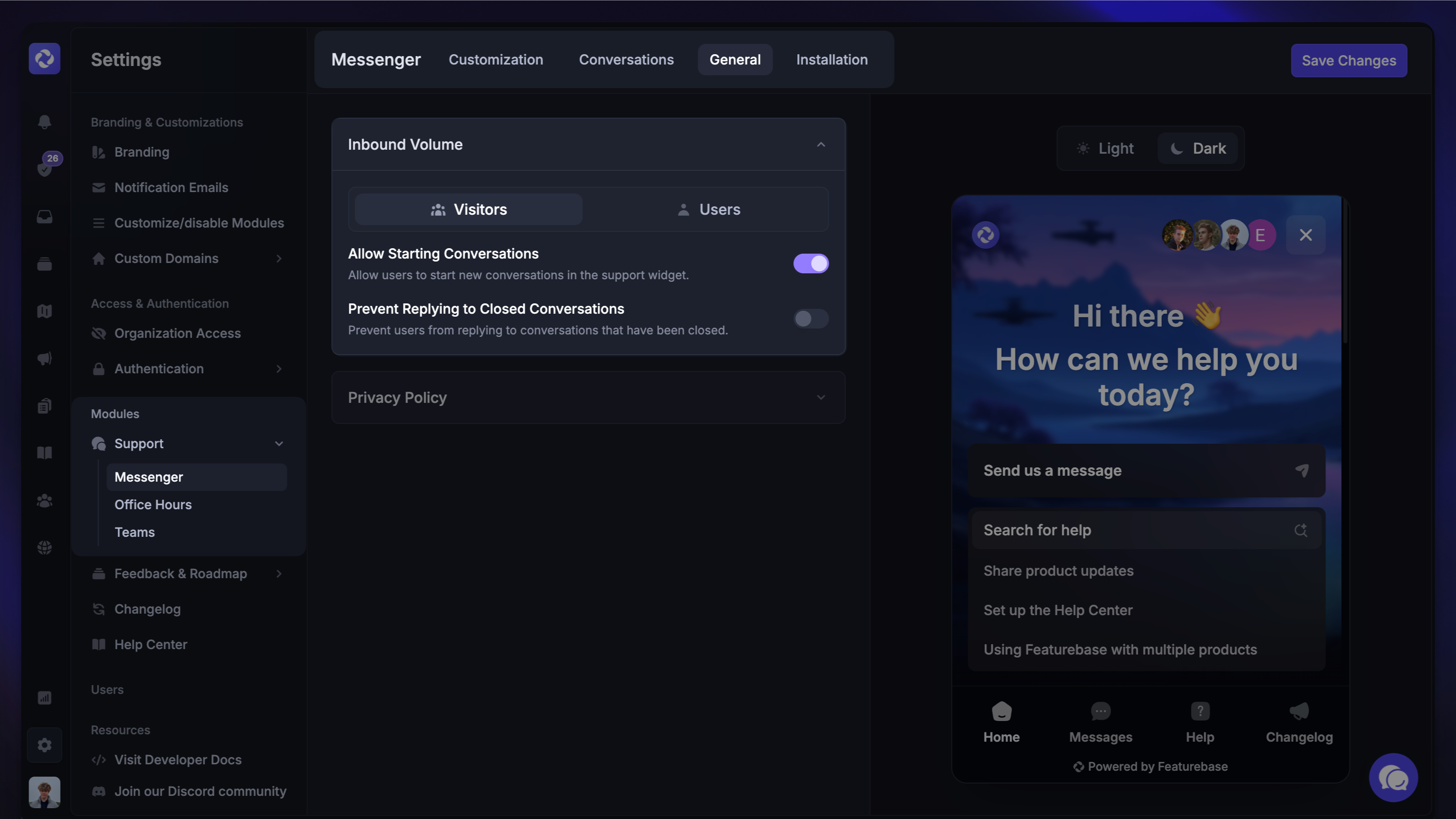Switch to the Customization tab
Screen dimensions: 1456x819
[x=495, y=60]
